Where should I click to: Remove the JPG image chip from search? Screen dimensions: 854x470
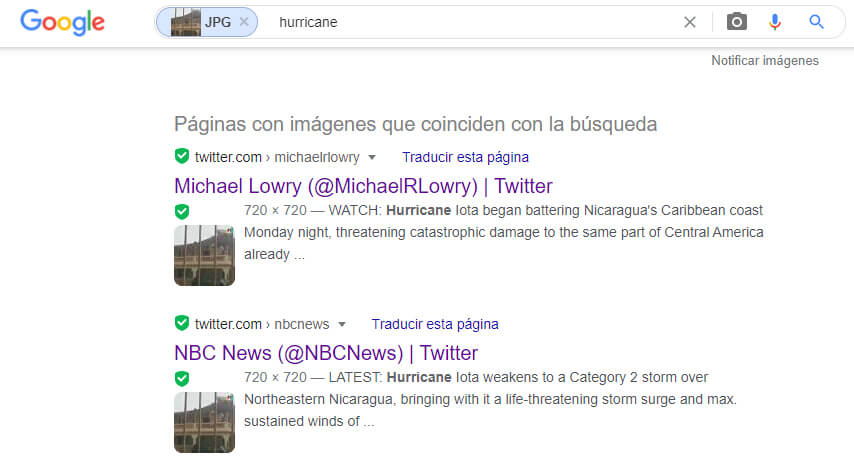244,22
